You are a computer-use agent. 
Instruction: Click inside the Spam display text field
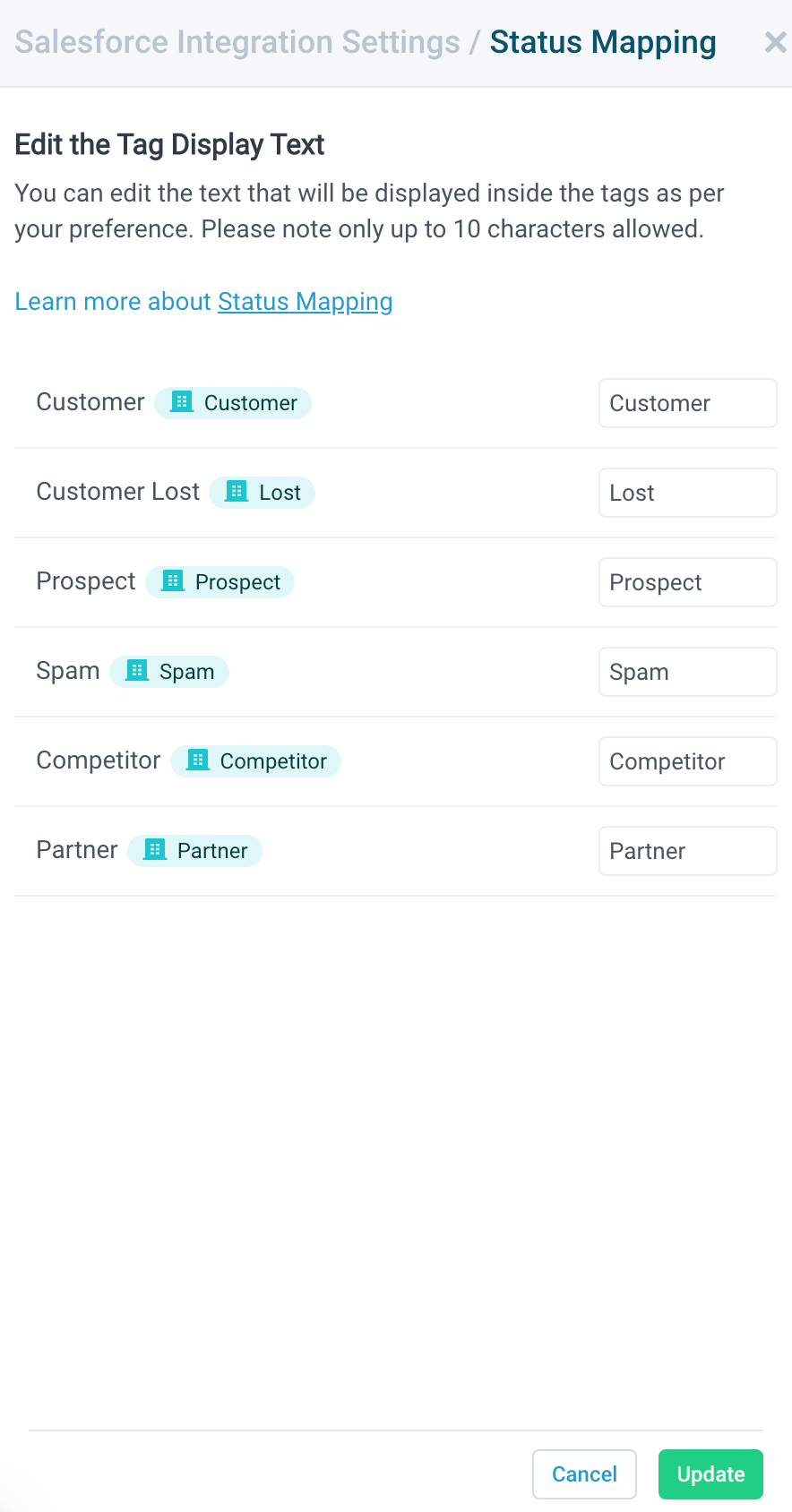coord(687,672)
